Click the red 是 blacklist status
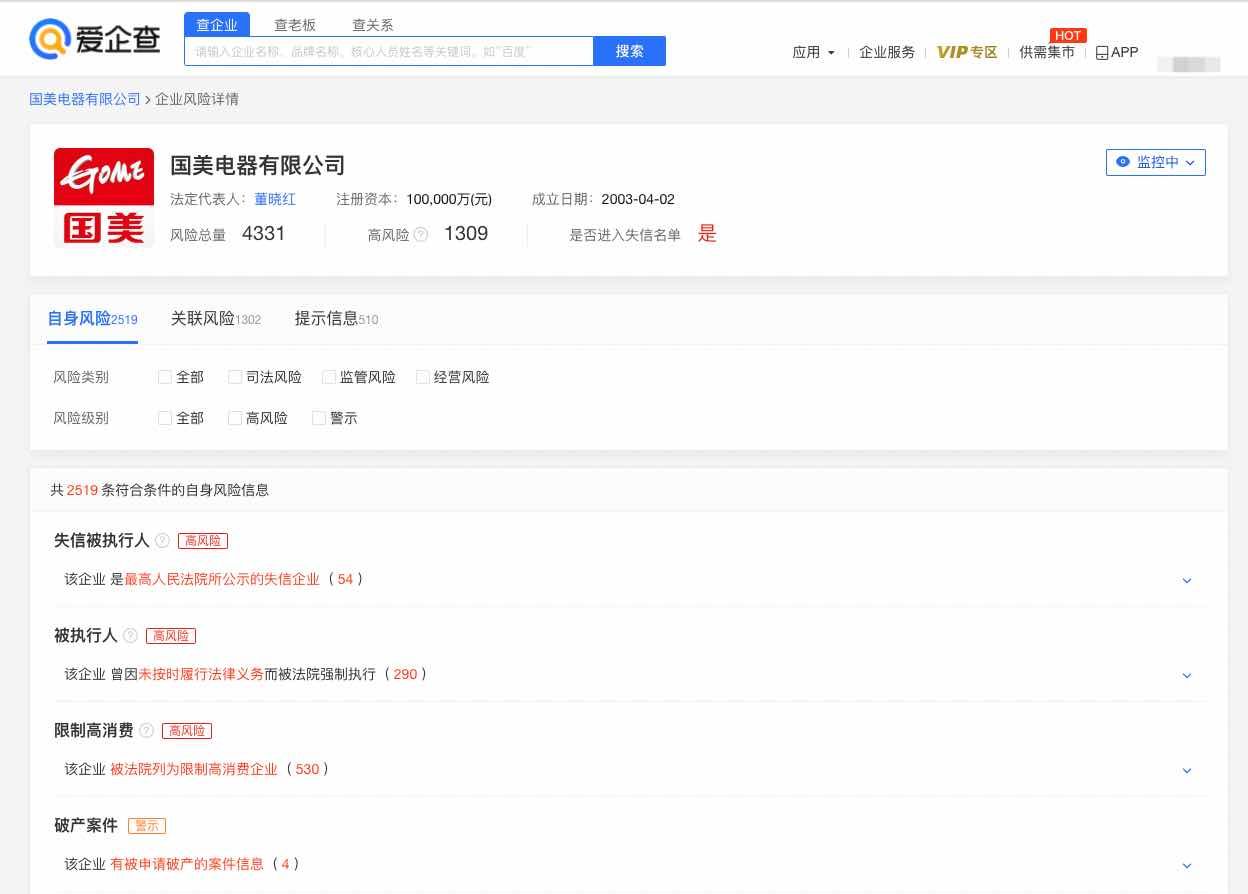The height and width of the screenshot is (894, 1248). click(707, 234)
